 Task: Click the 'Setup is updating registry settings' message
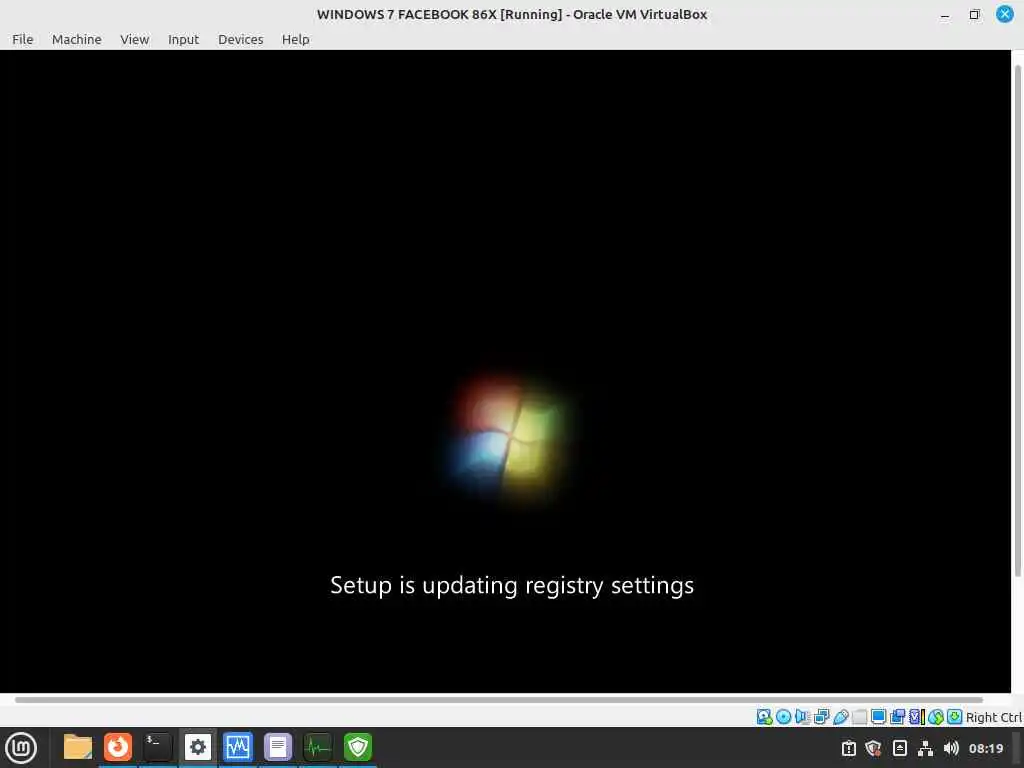click(512, 586)
